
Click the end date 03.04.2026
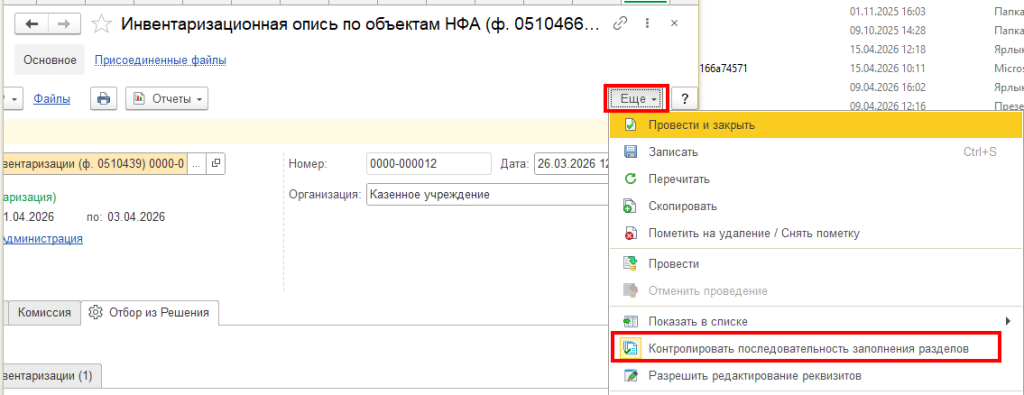click(136, 217)
